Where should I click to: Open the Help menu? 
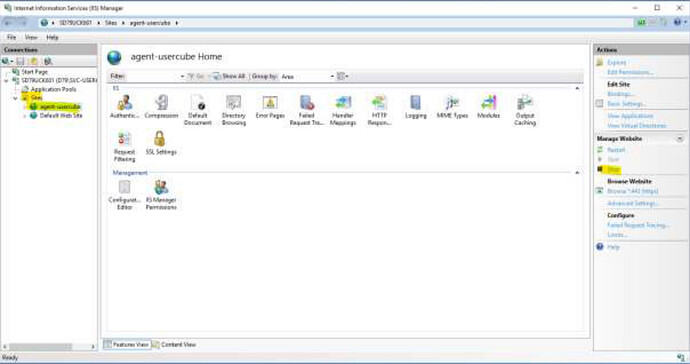(52, 37)
